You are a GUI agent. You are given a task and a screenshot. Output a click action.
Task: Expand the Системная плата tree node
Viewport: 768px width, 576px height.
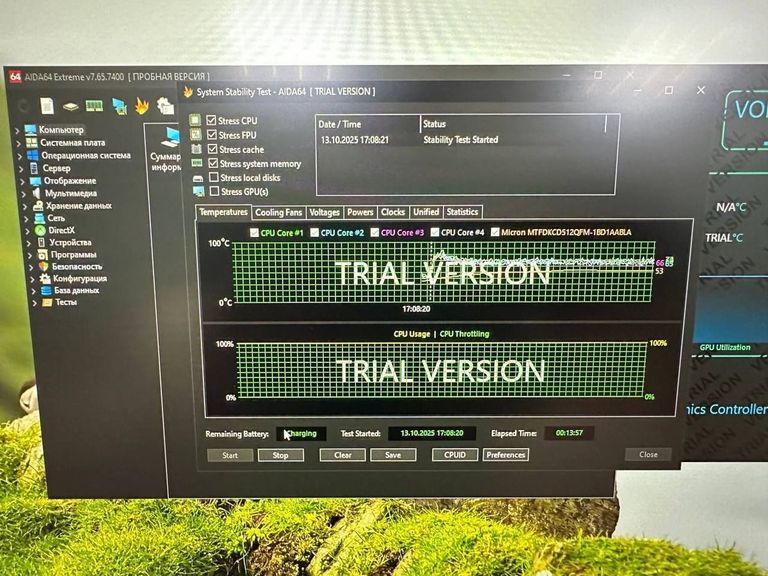(x=18, y=143)
